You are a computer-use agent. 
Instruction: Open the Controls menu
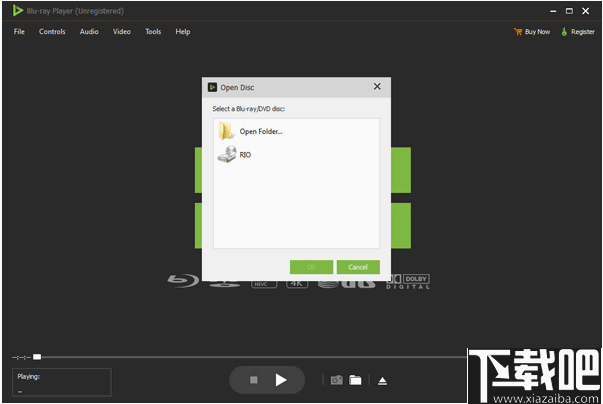[52, 32]
